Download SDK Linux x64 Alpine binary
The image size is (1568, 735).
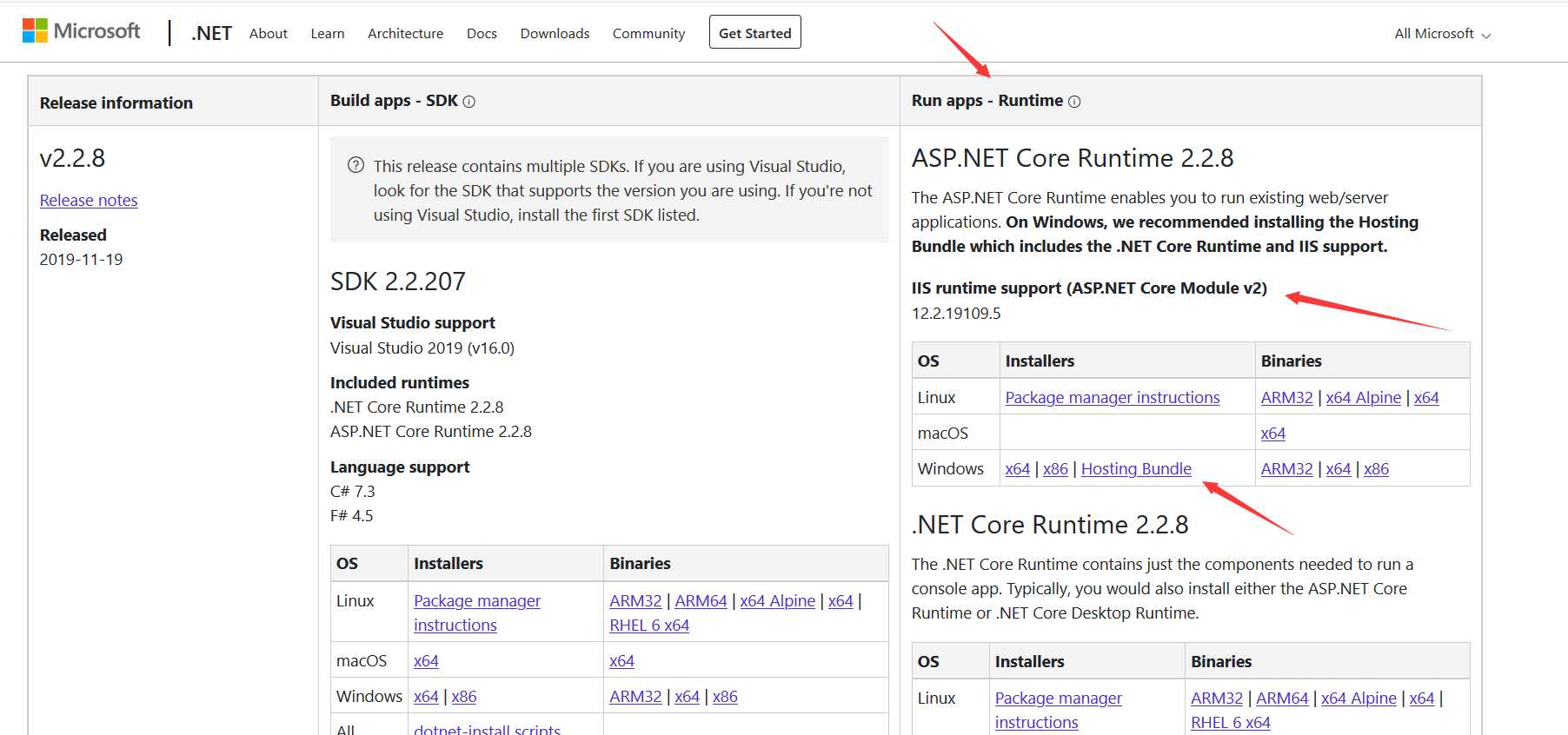point(778,600)
